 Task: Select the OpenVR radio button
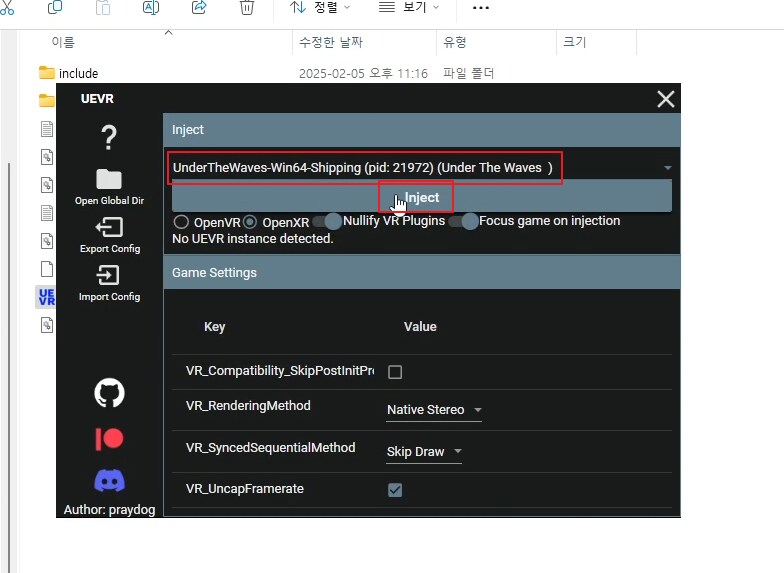[x=181, y=222]
